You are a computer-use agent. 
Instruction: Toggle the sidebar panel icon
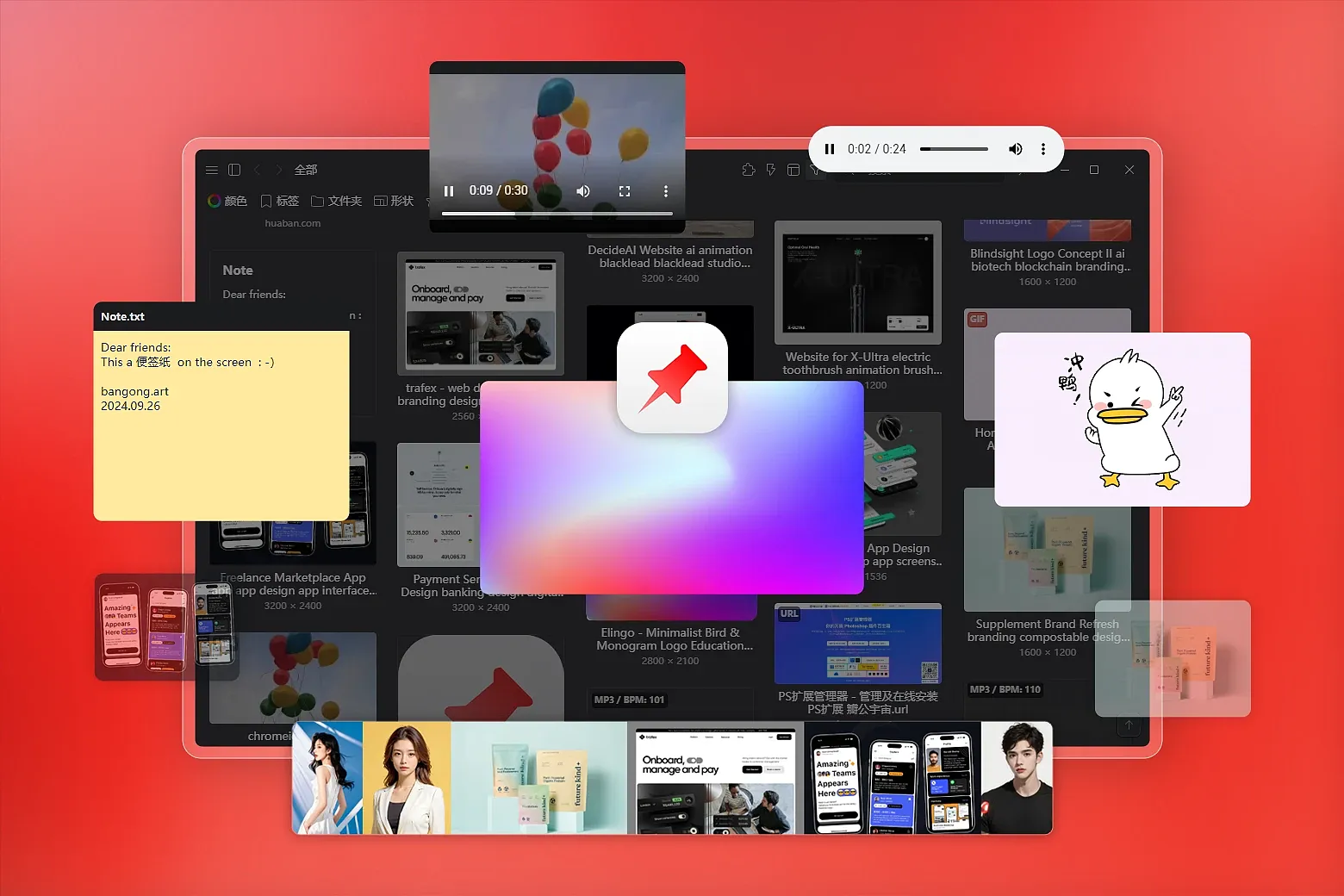point(234,170)
